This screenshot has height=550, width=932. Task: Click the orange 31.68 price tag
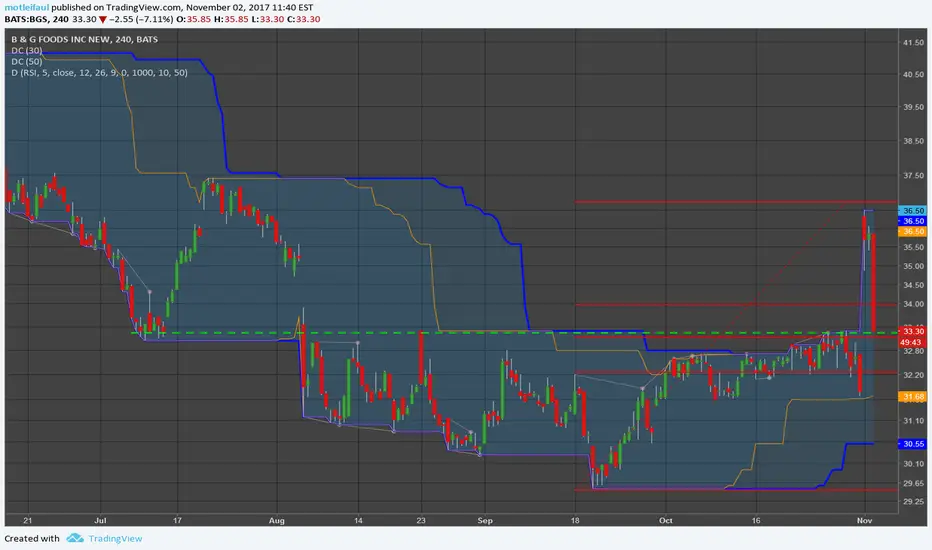913,397
